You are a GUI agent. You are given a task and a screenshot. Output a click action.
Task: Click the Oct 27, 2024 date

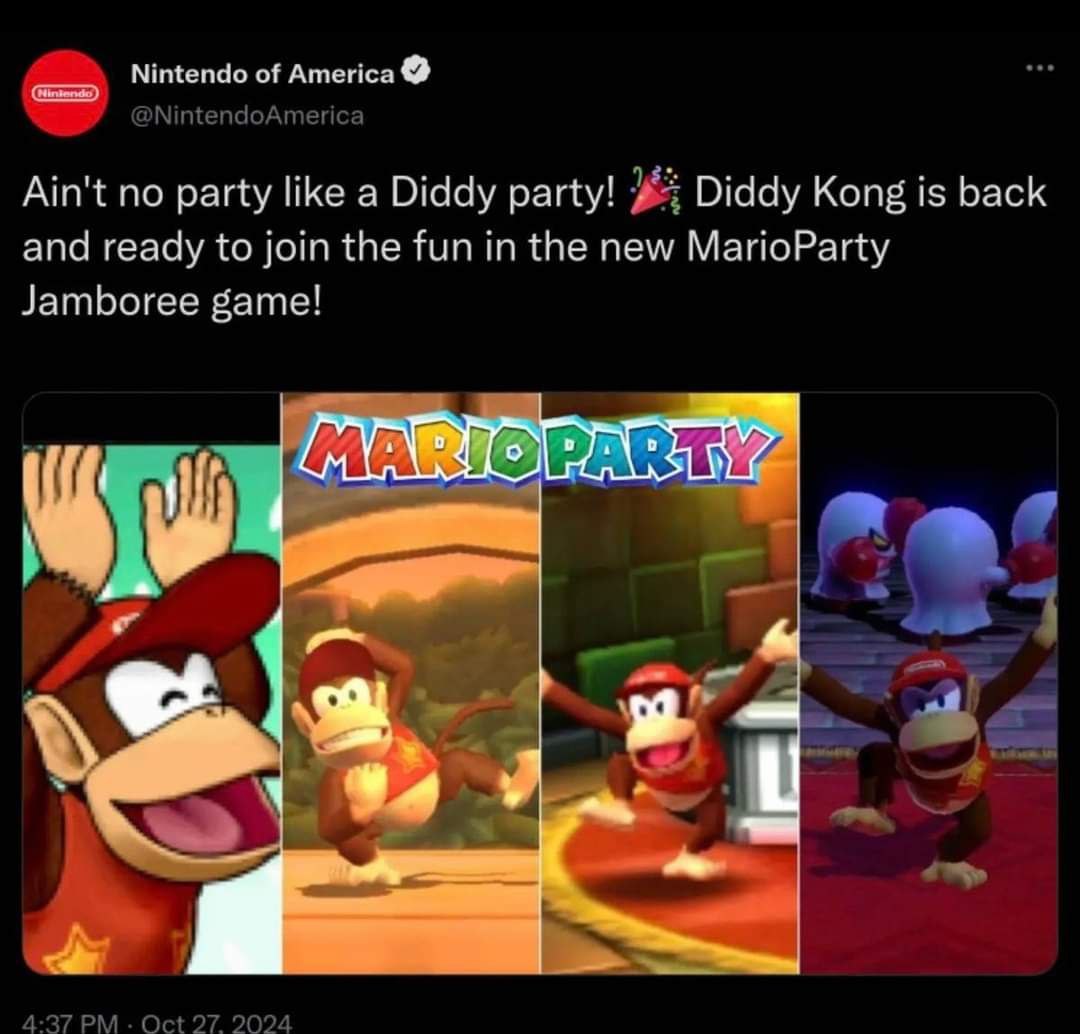(216, 1023)
